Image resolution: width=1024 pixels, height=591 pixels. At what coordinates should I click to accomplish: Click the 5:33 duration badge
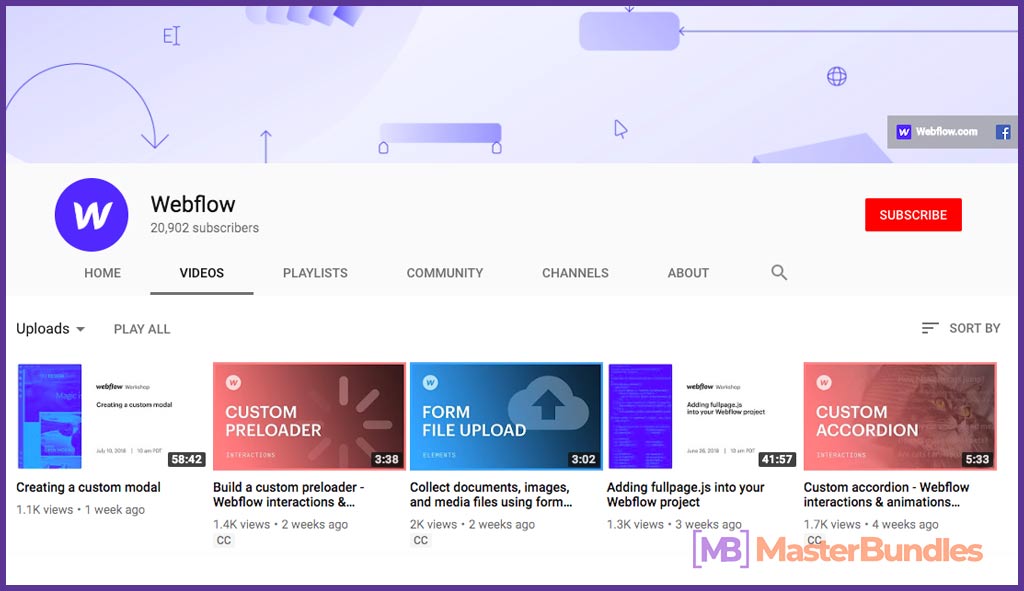click(977, 459)
